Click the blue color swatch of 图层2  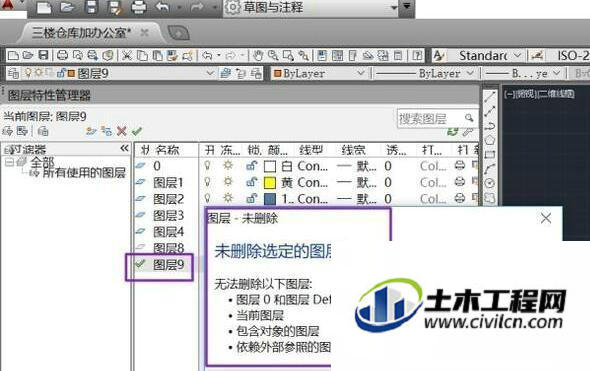(270, 199)
